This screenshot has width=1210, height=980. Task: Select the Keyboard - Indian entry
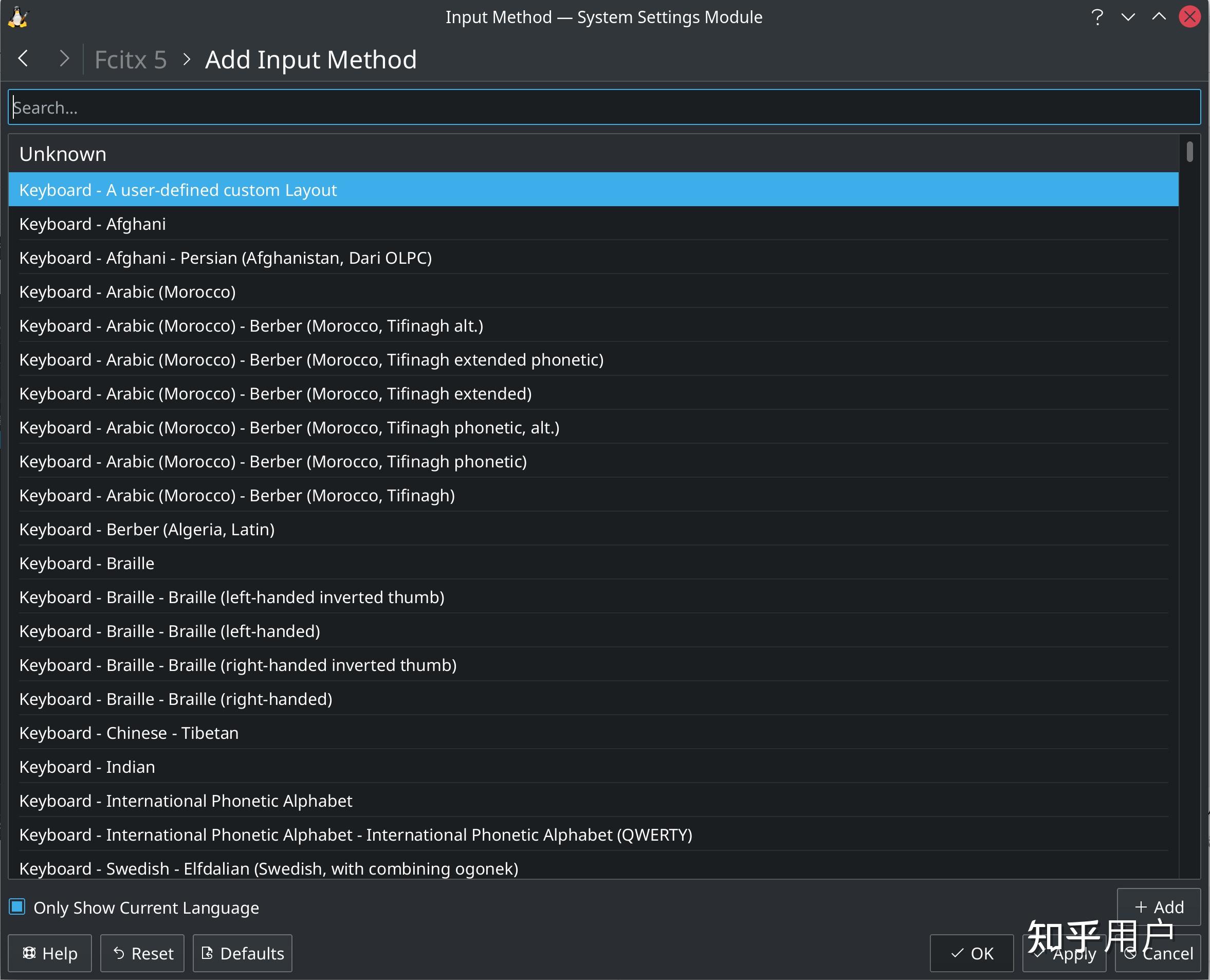click(x=593, y=766)
